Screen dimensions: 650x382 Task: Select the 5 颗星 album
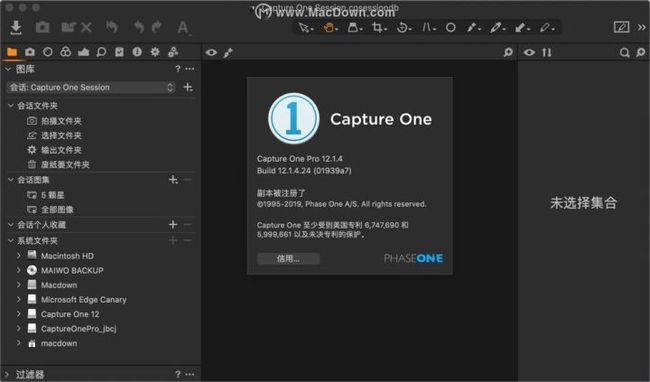point(52,195)
